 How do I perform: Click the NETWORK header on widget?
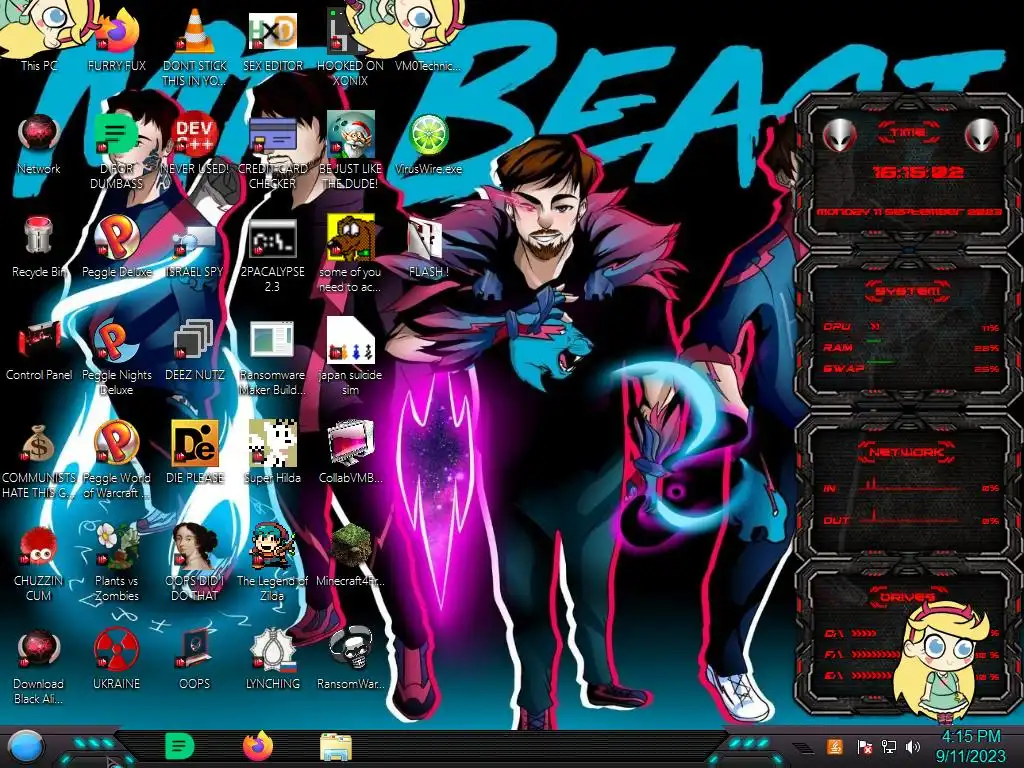click(x=907, y=451)
